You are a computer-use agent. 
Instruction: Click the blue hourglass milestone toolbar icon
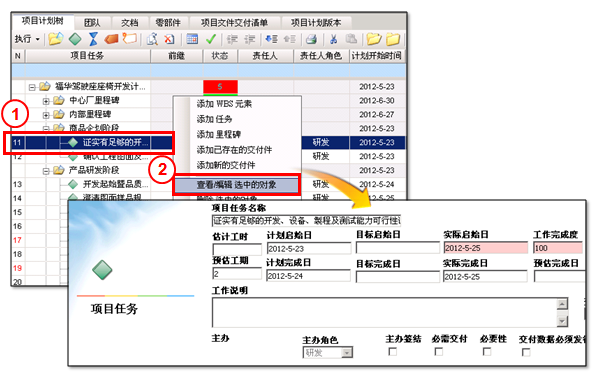click(x=93, y=38)
